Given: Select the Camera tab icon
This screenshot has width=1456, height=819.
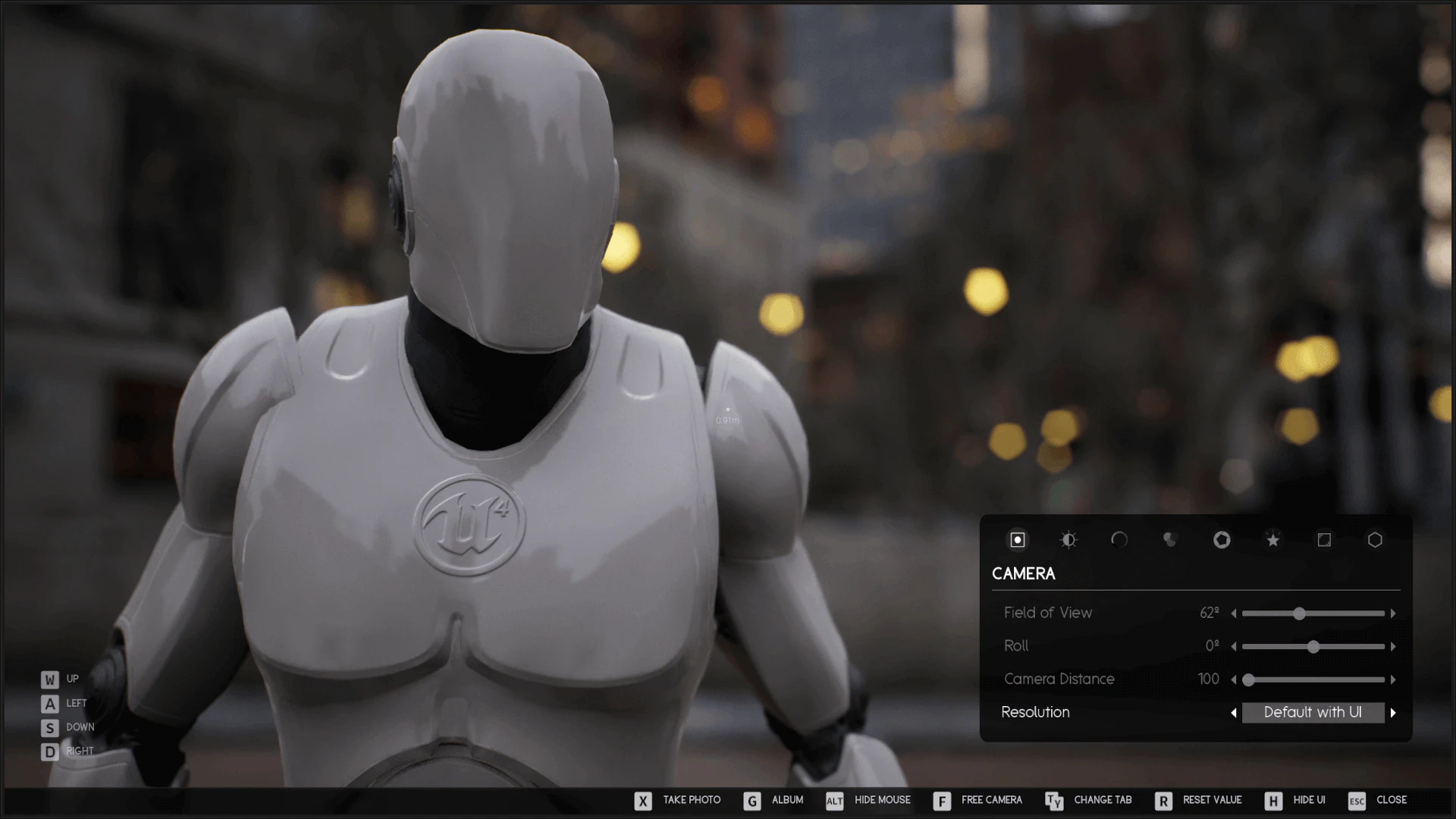Looking at the screenshot, I should [x=1018, y=540].
